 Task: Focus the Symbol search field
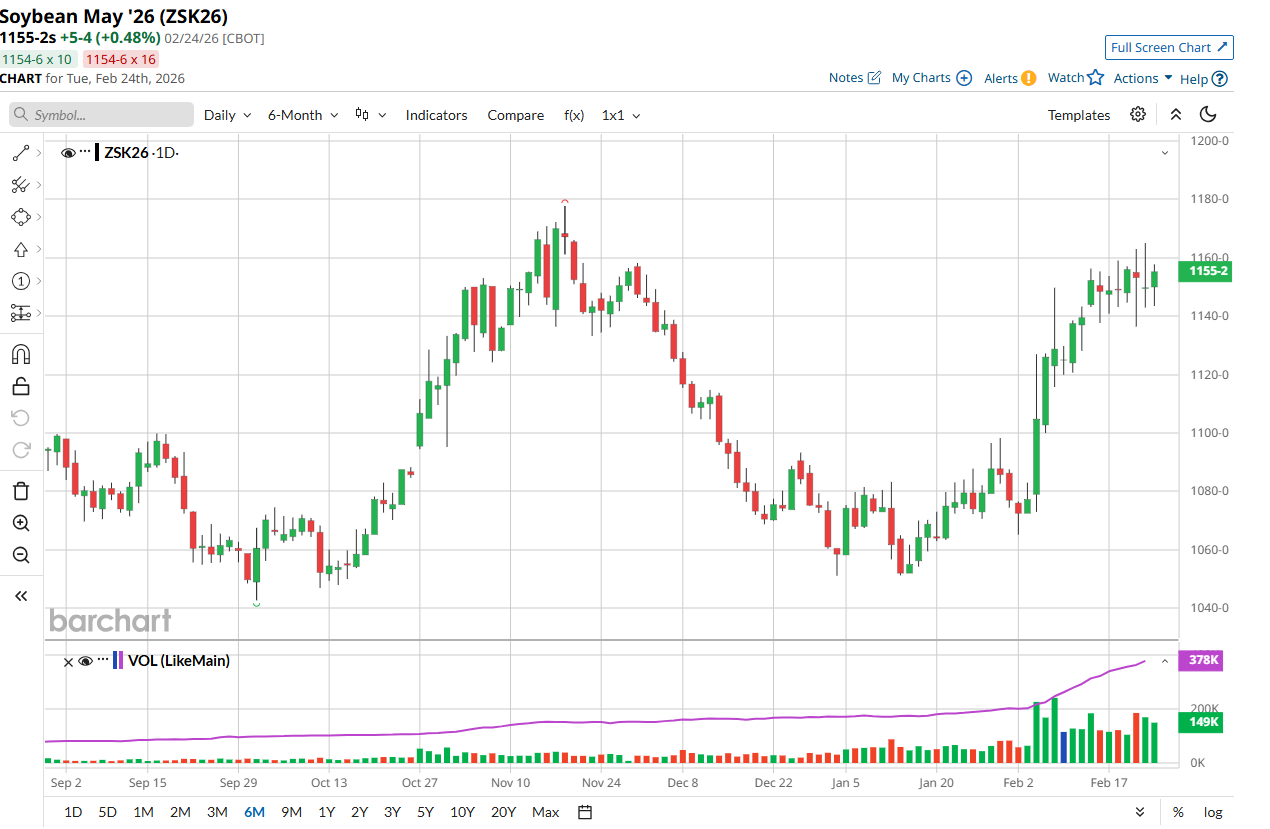[x=101, y=115]
